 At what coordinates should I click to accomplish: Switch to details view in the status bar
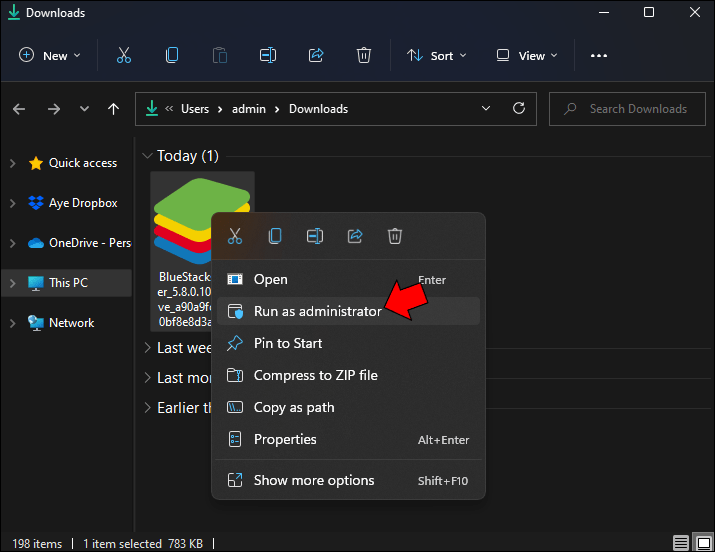(681, 543)
